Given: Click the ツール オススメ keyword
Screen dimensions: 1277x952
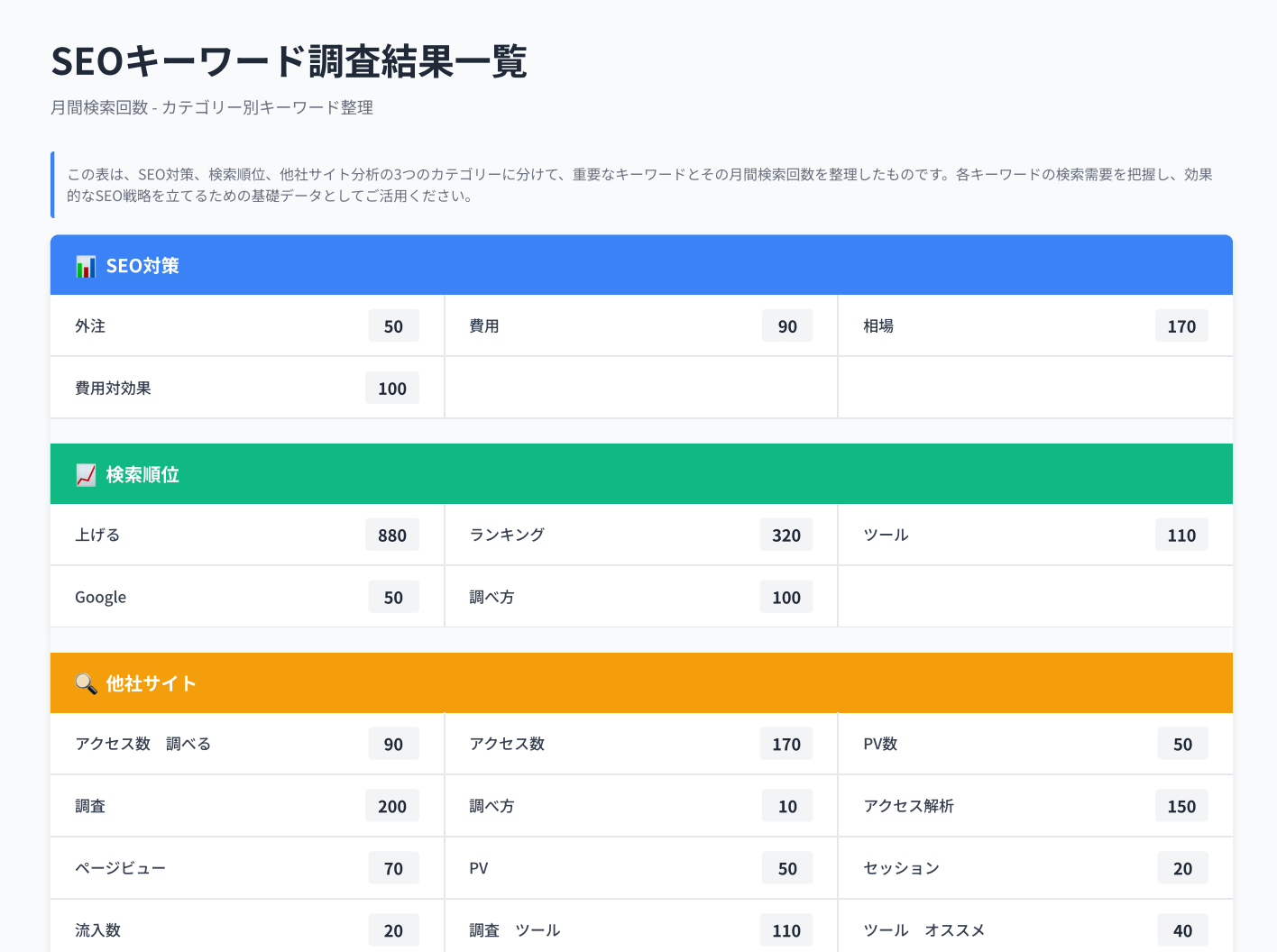Looking at the screenshot, I should (923, 930).
